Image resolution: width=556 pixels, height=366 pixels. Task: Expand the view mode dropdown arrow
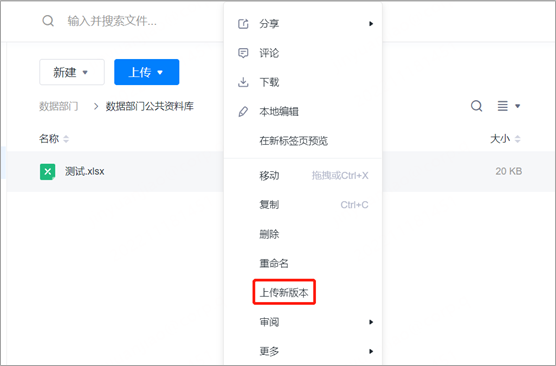(517, 106)
